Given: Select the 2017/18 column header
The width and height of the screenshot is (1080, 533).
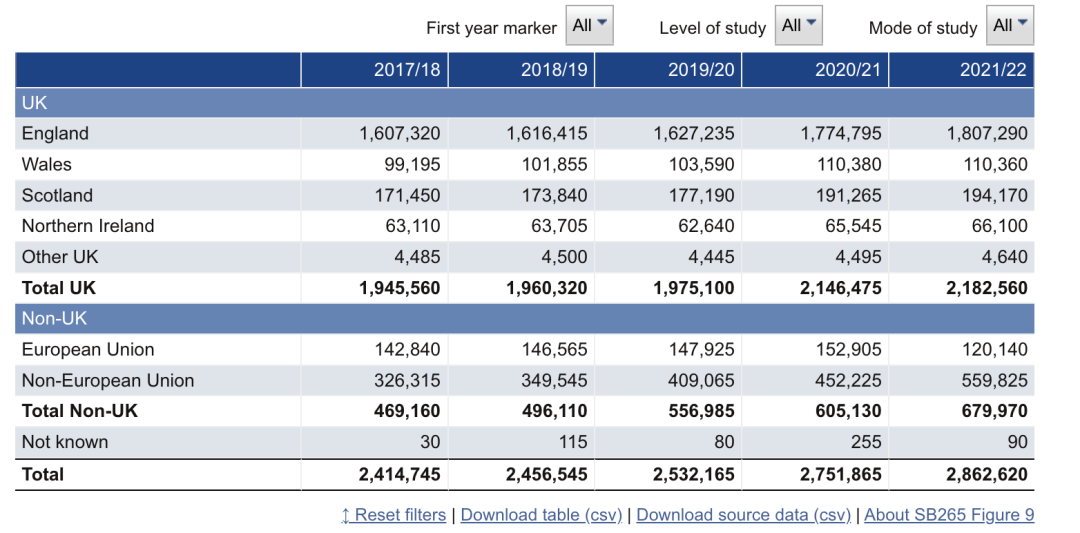Looking at the screenshot, I should pos(407,70).
